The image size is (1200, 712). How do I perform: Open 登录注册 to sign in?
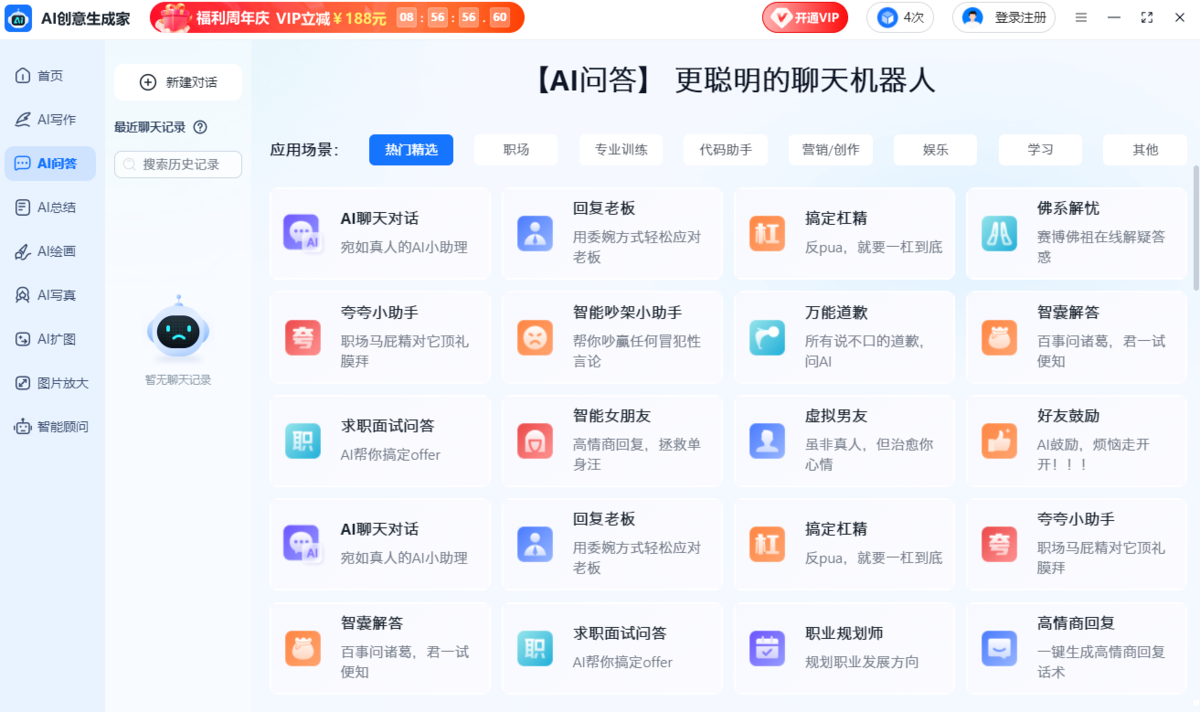(x=1004, y=17)
